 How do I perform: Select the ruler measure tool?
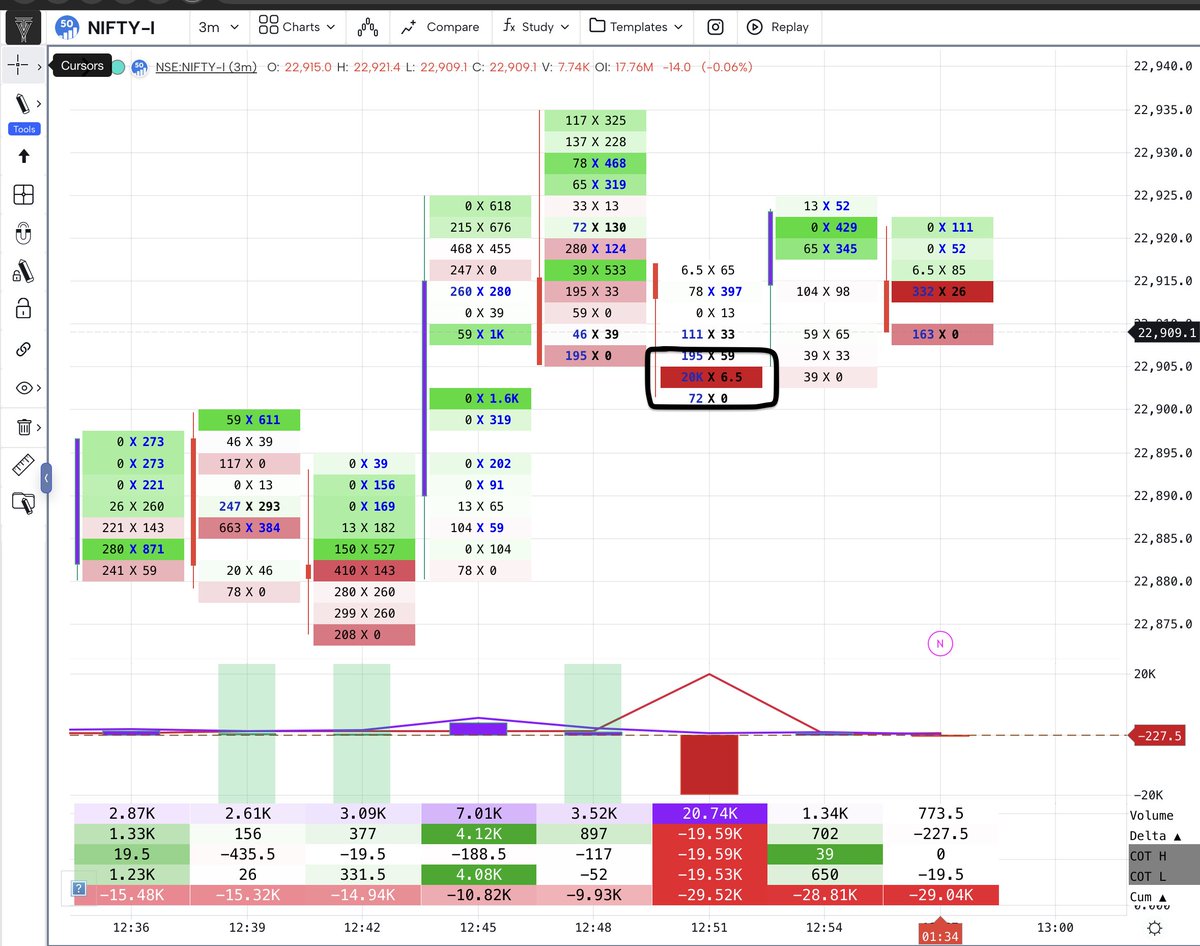pos(24,465)
